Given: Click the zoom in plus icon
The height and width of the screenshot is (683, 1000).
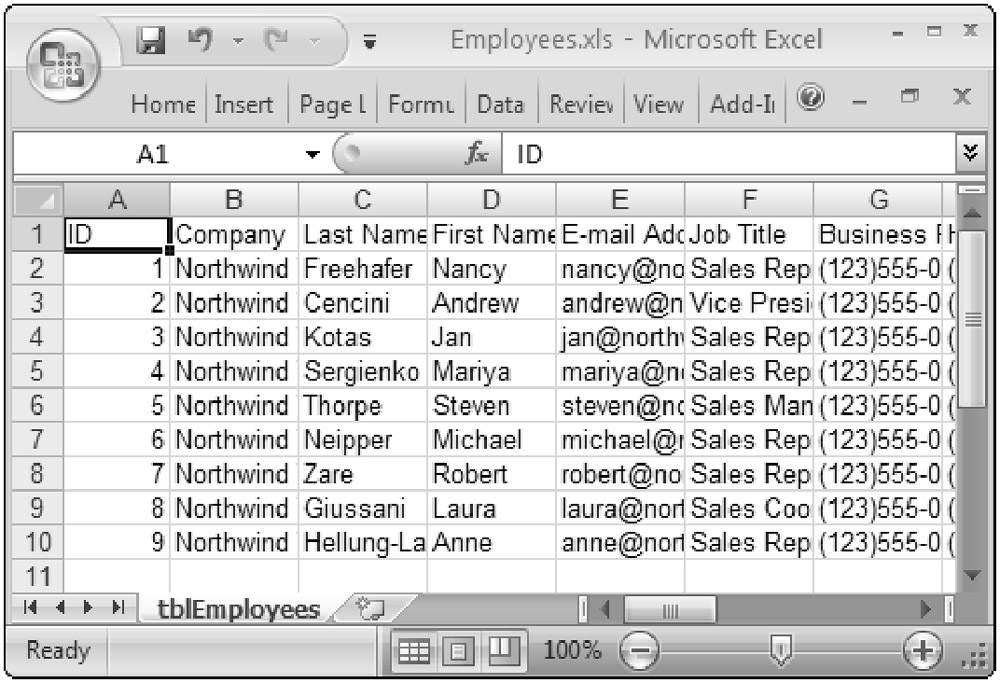Looking at the screenshot, I should [920, 650].
